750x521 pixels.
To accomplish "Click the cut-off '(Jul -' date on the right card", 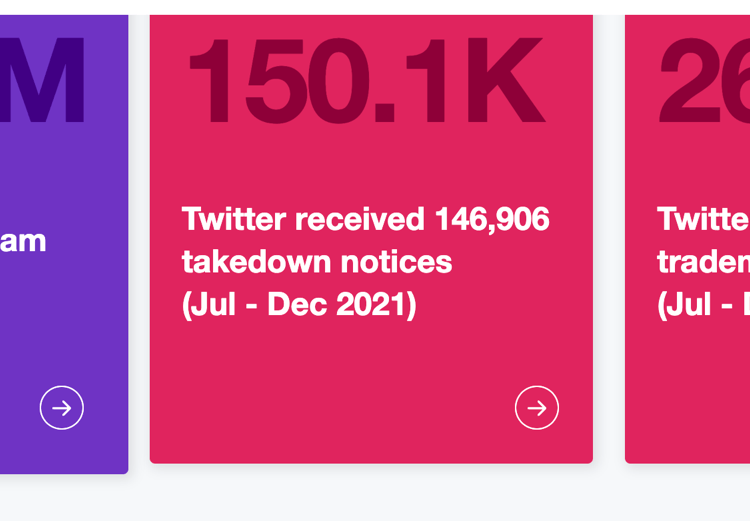I will coord(703,305).
